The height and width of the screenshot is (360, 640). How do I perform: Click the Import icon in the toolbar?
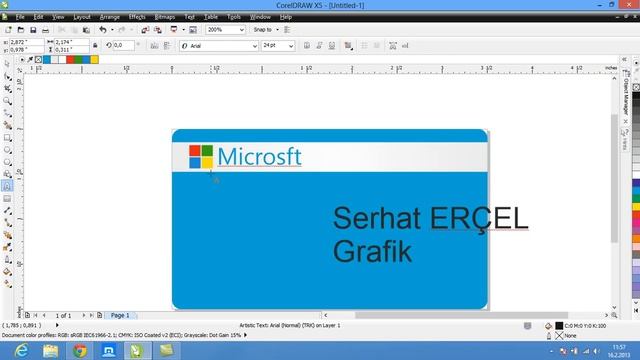pos(145,30)
